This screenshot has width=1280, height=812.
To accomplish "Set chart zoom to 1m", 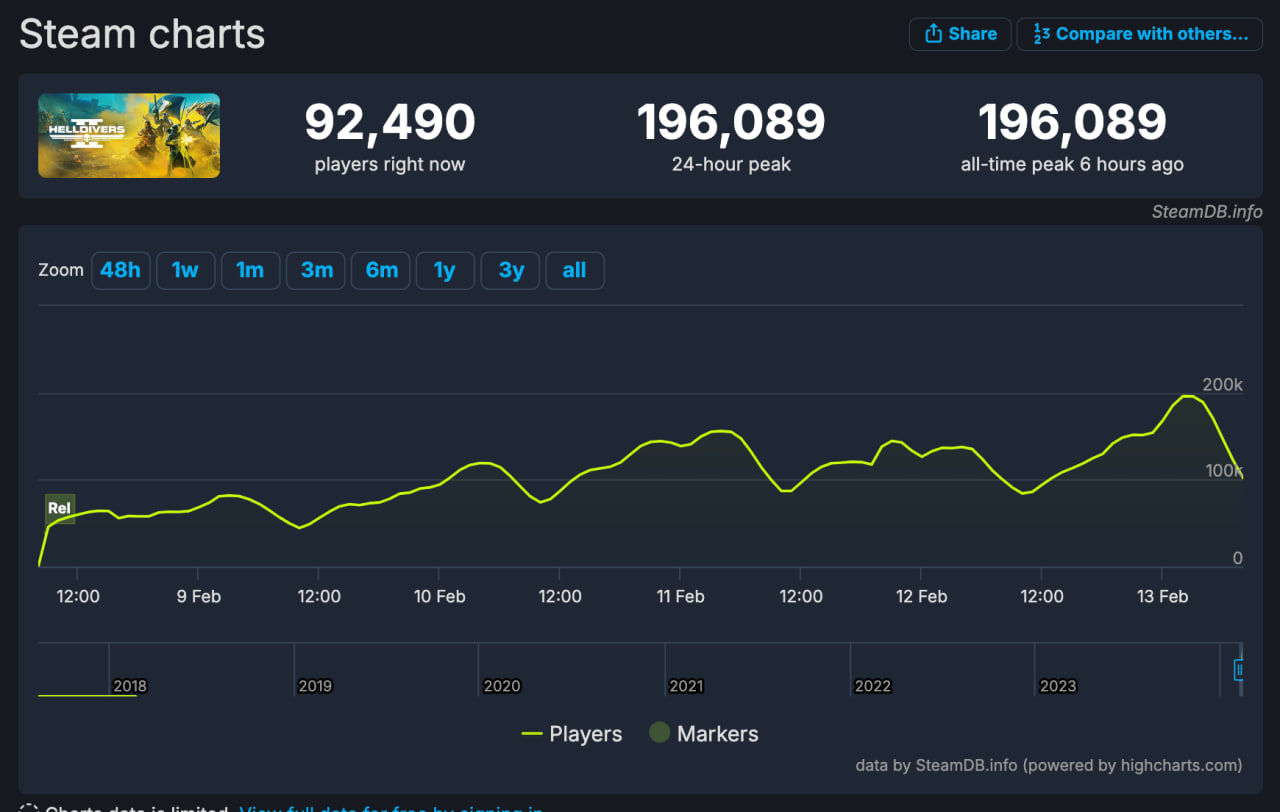I will coord(250,270).
